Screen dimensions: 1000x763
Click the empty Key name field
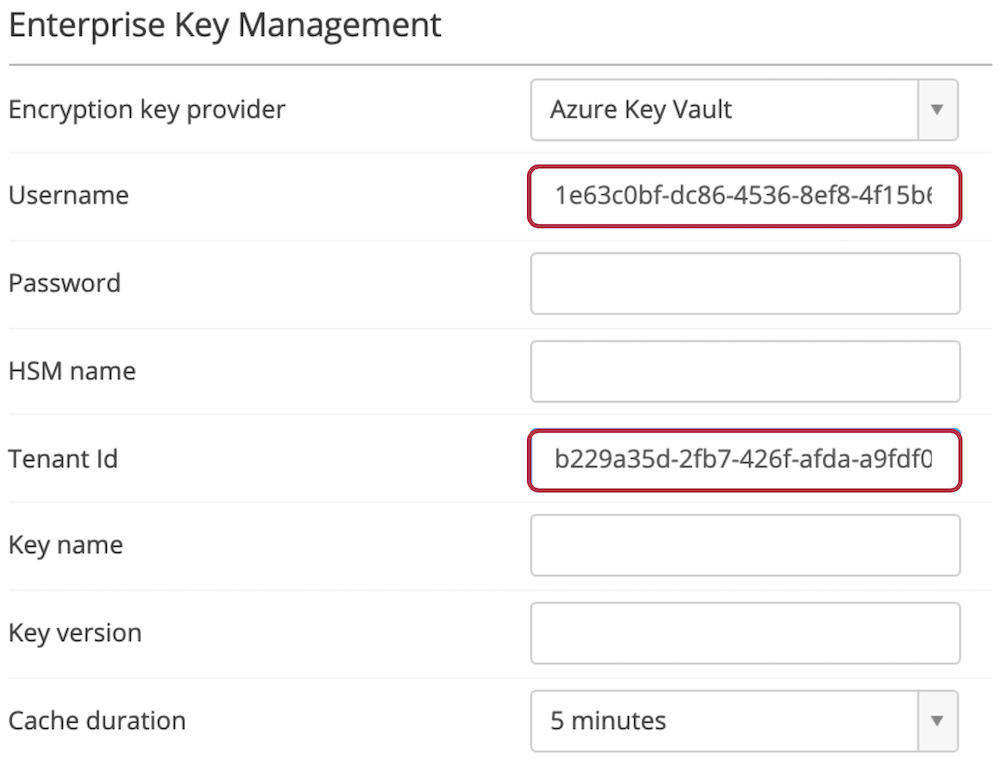point(745,545)
